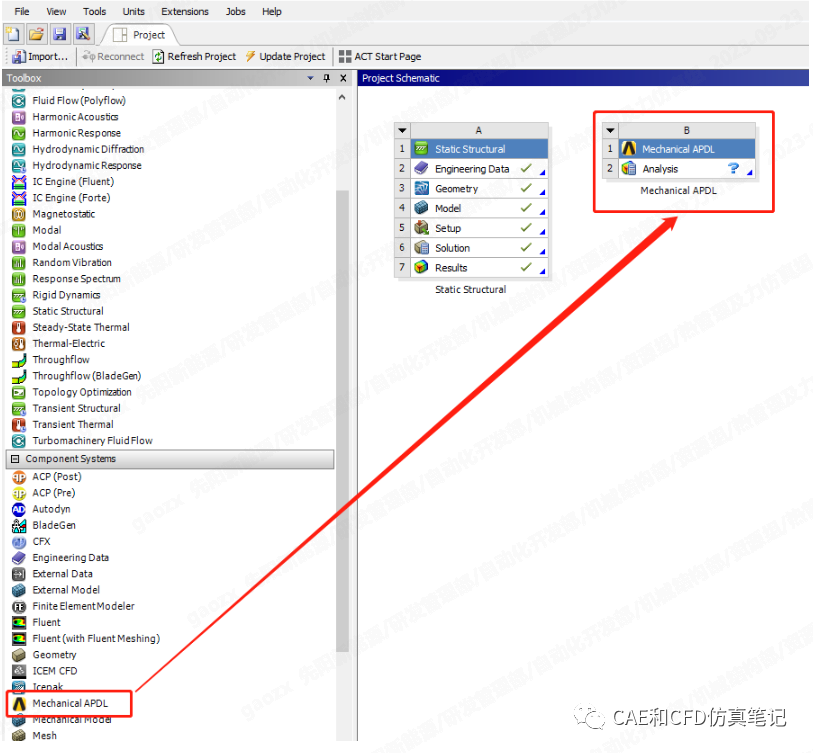813x753 pixels.
Task: Select the Harmonic Acoustics icon
Action: [19, 117]
